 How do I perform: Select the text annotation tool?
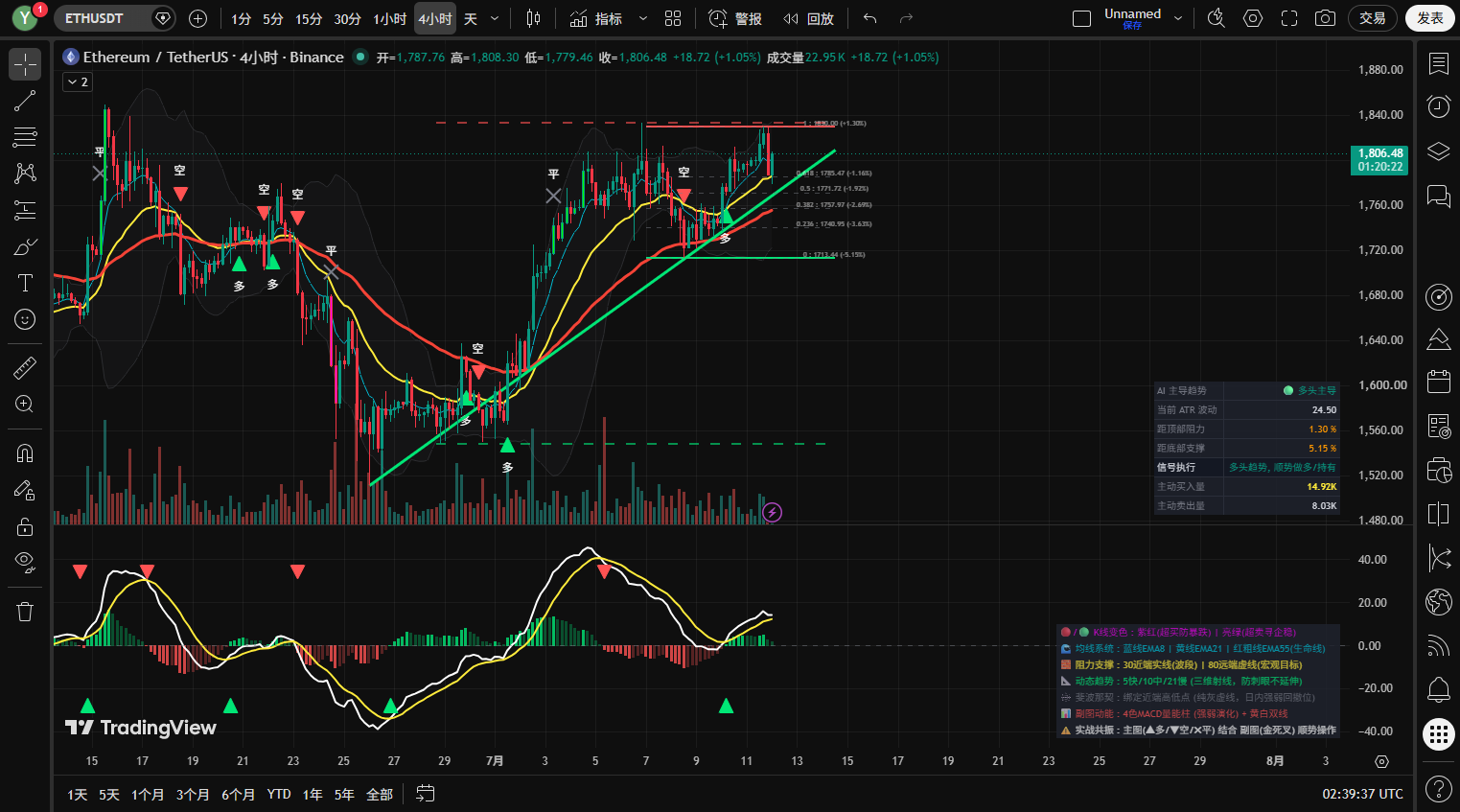[x=25, y=283]
